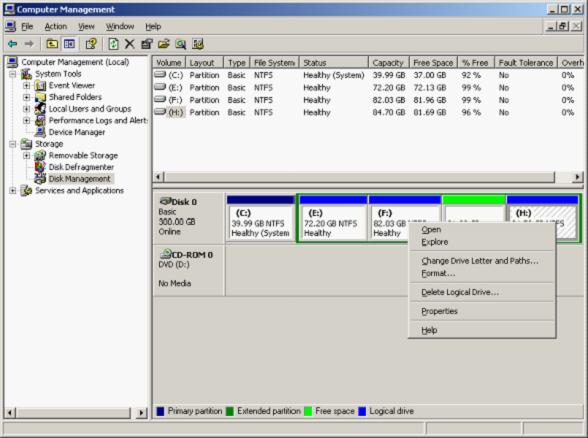Click the Computer Management (Local) root icon
The height and width of the screenshot is (438, 588).
tap(12, 62)
